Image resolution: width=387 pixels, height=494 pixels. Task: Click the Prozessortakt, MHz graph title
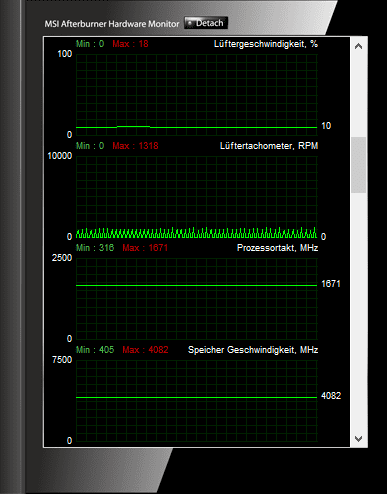pos(277,248)
